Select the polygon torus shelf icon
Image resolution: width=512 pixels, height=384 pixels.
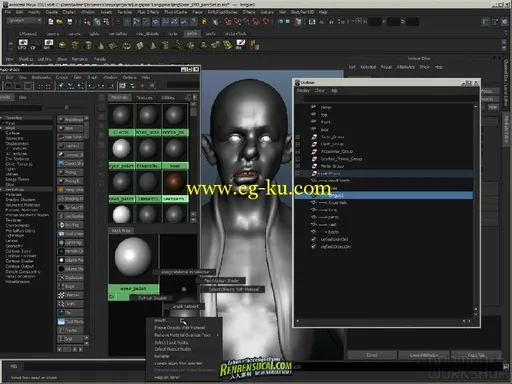pos(126,45)
